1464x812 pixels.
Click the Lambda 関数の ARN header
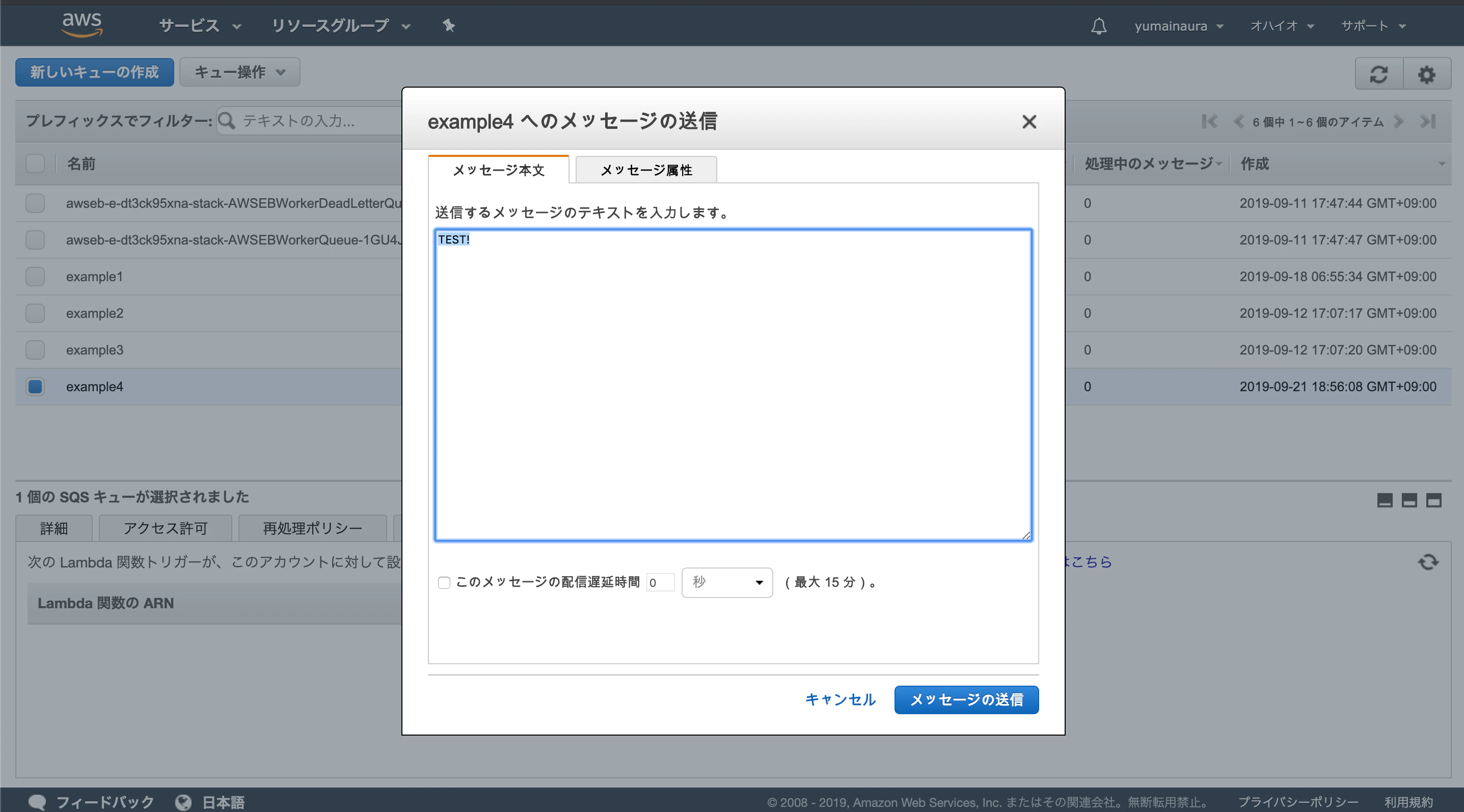[x=106, y=603]
